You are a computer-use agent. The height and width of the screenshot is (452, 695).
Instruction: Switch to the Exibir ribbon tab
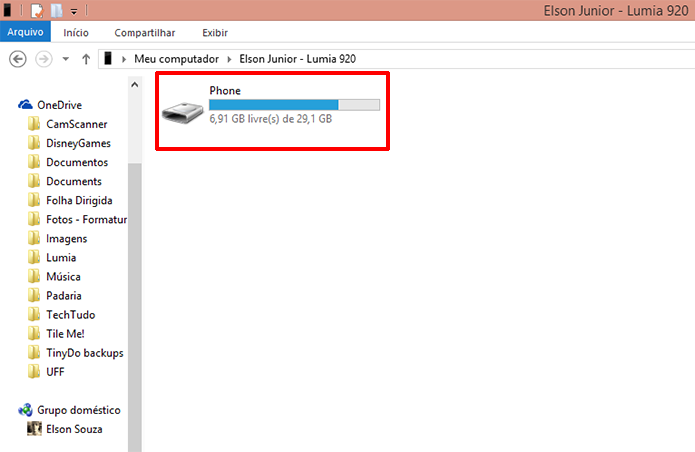point(215,32)
